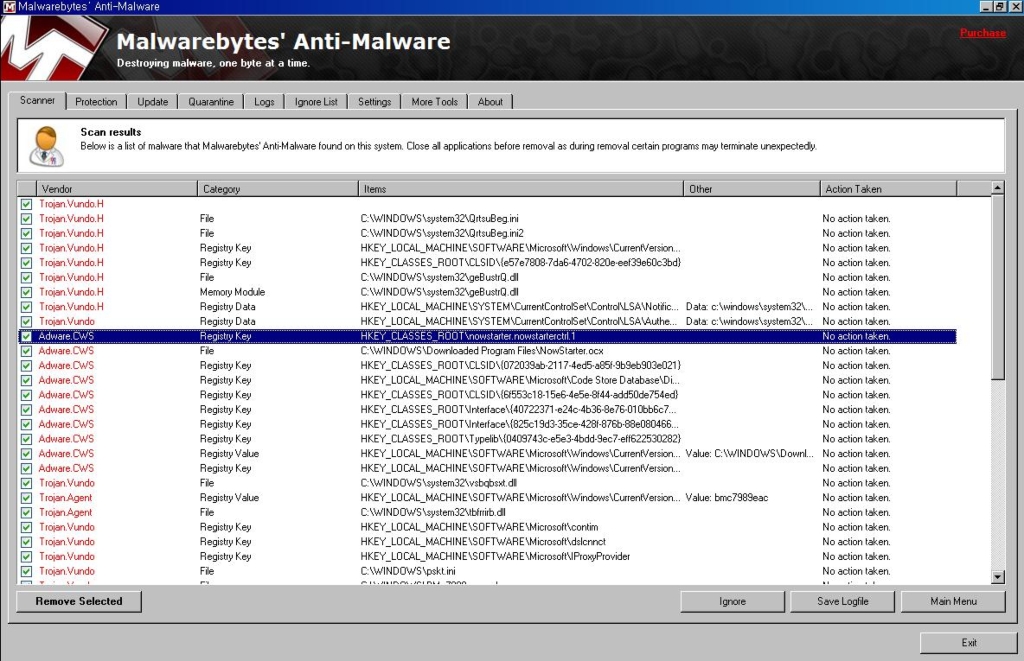The width and height of the screenshot is (1024, 661).
Task: Uncheck the tbfrrirb.dll Trojan.Agent row checkbox
Action: [x=26, y=513]
